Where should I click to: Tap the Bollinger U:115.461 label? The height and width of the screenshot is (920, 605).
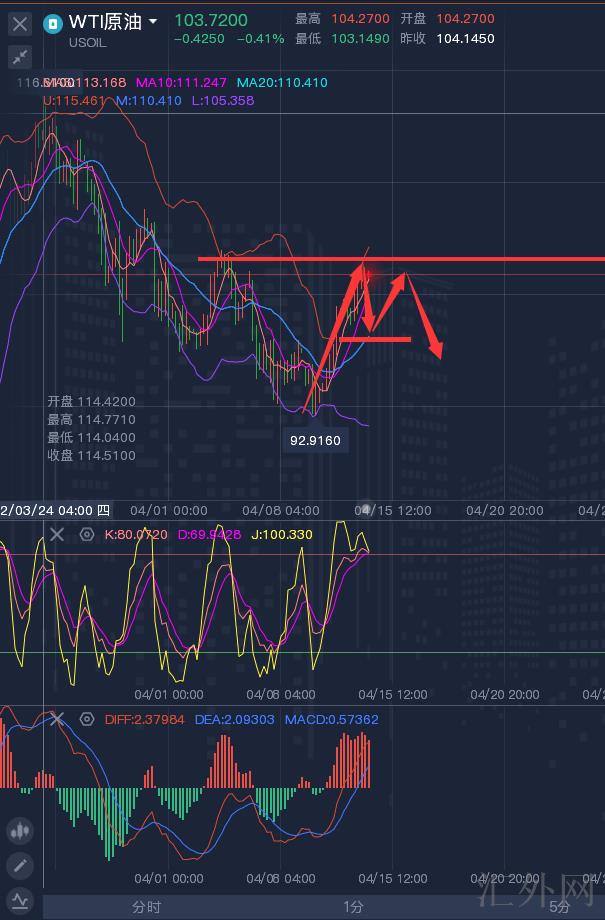pyautogui.click(x=75, y=100)
